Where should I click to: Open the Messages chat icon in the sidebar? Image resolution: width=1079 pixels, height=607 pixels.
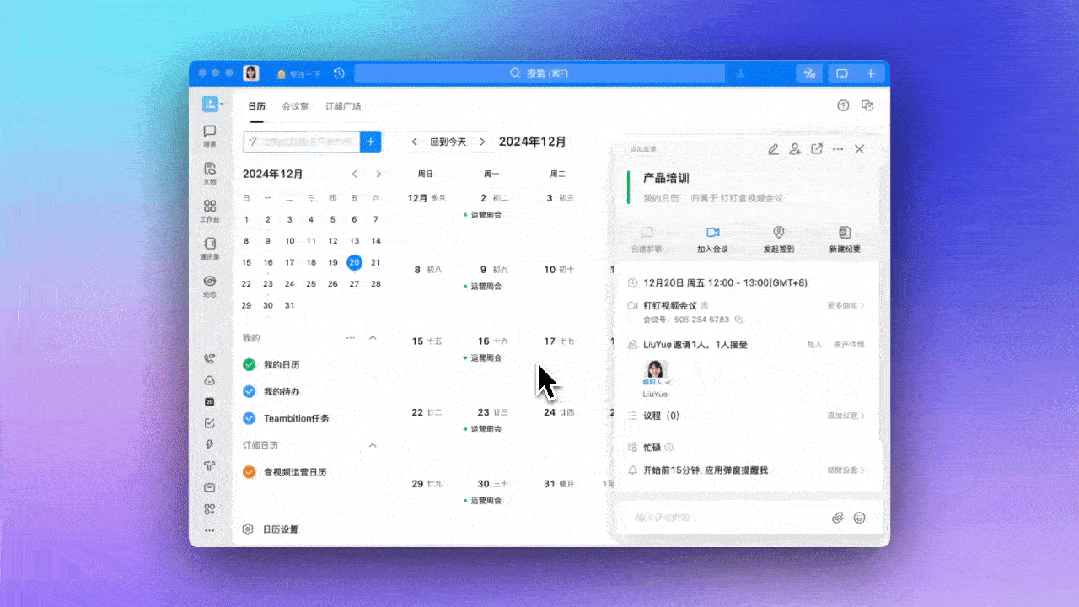click(210, 131)
